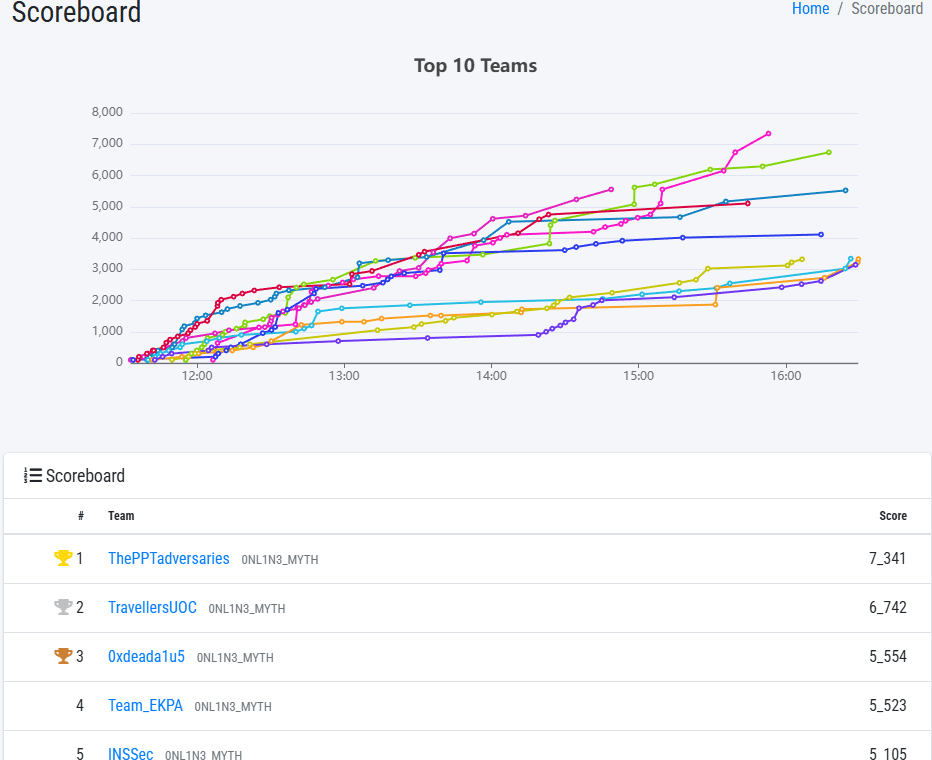Click the 8,000 label on the score axis
The height and width of the screenshot is (760, 932).
[x=107, y=112]
